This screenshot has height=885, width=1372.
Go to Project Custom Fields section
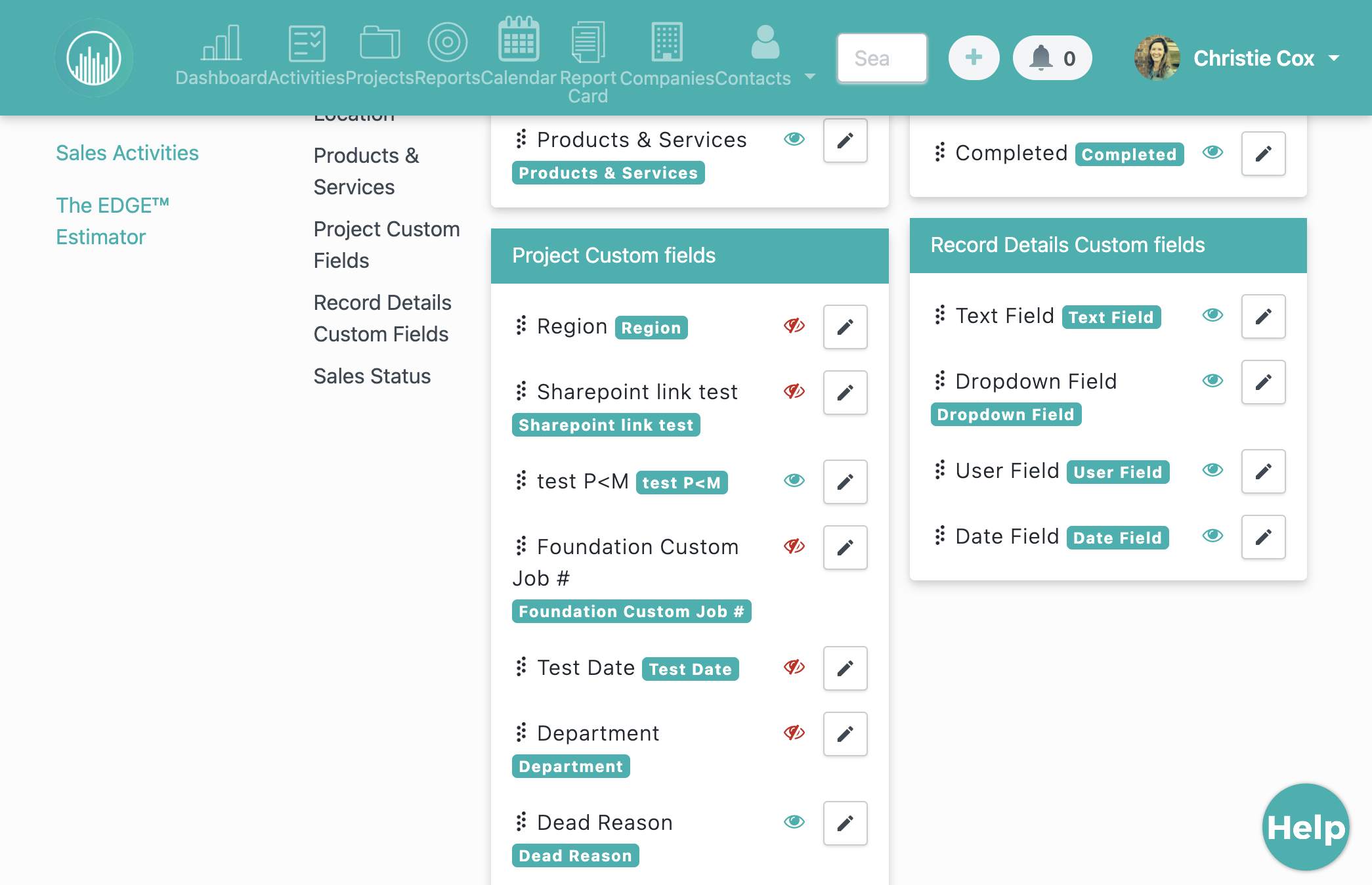tap(387, 245)
